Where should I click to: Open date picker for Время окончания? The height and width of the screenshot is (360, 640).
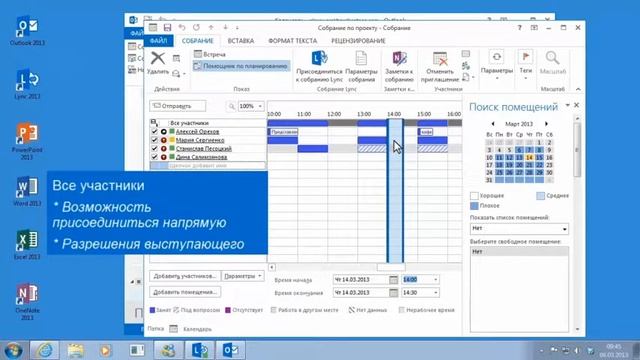click(x=393, y=293)
